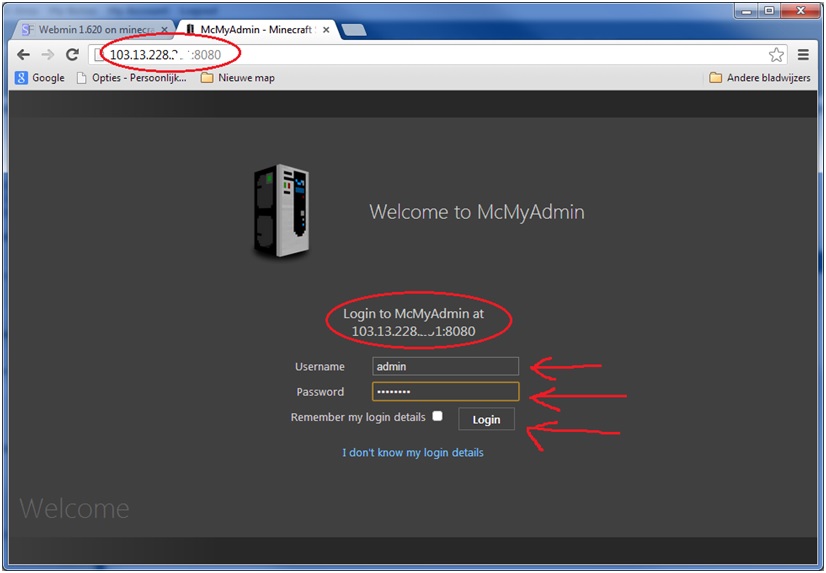Open the I don't know my login details link
Viewport: 826px width, 573px height.
(x=413, y=452)
